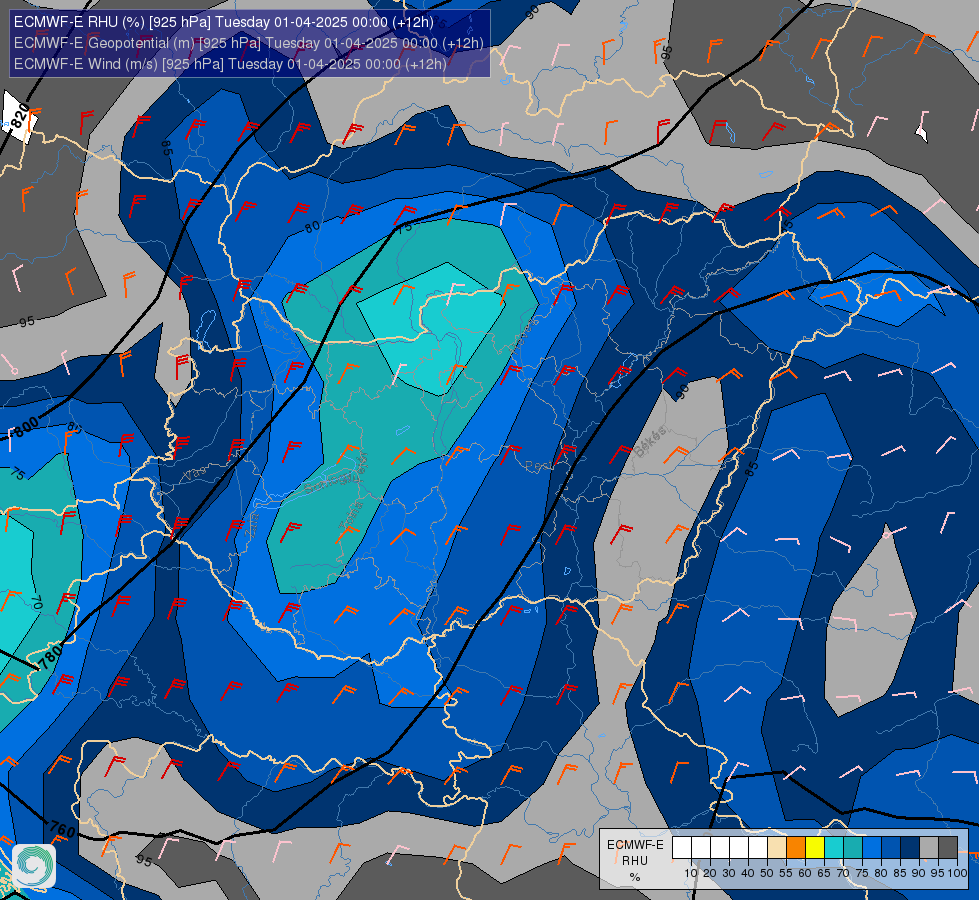Pick the first white legend swatch below 10%

(x=682, y=848)
